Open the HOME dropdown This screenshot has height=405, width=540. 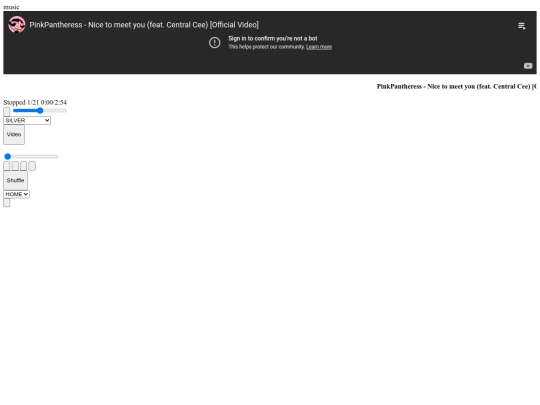(x=17, y=194)
